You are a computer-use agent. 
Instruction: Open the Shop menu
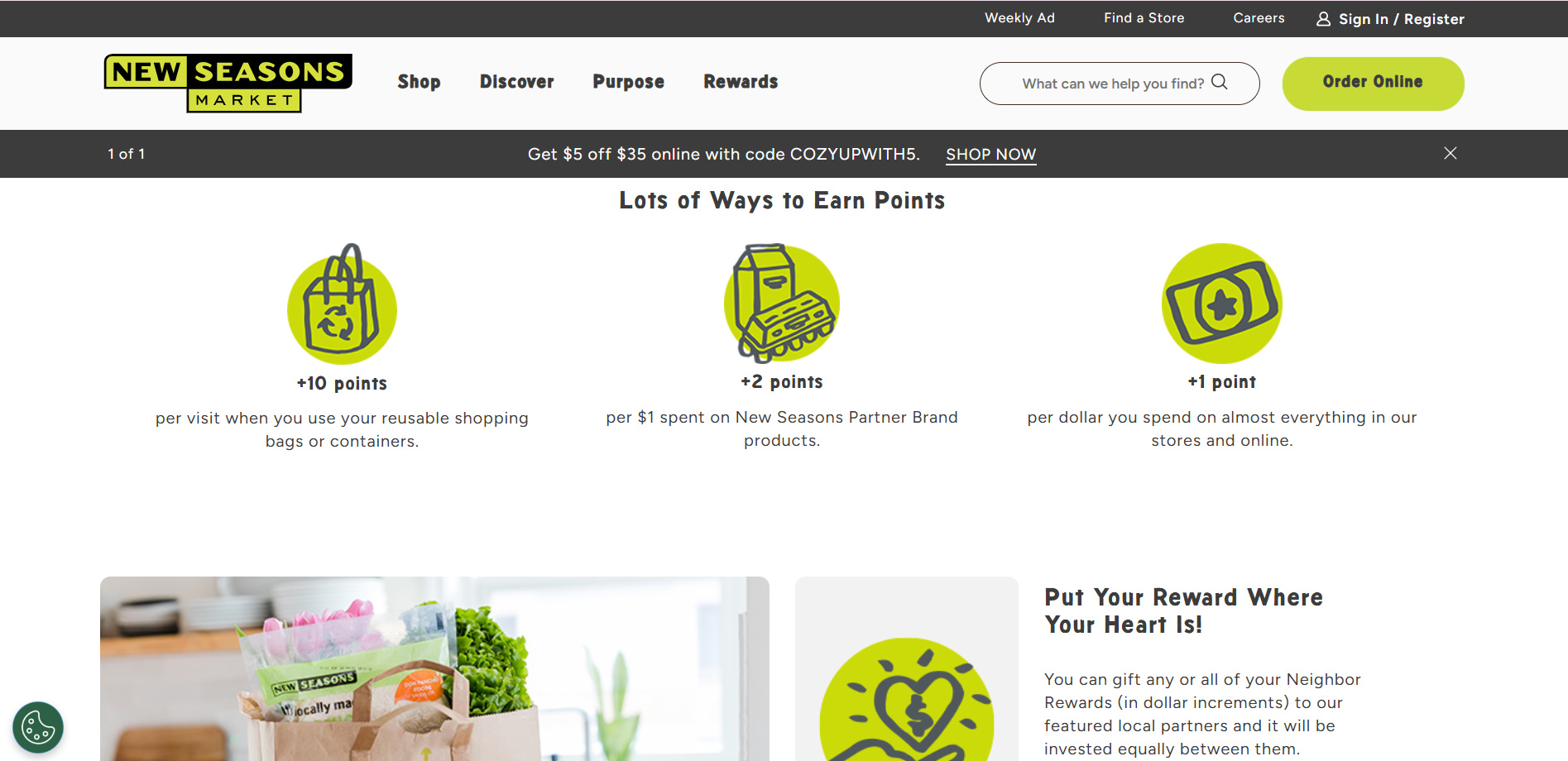coord(419,82)
